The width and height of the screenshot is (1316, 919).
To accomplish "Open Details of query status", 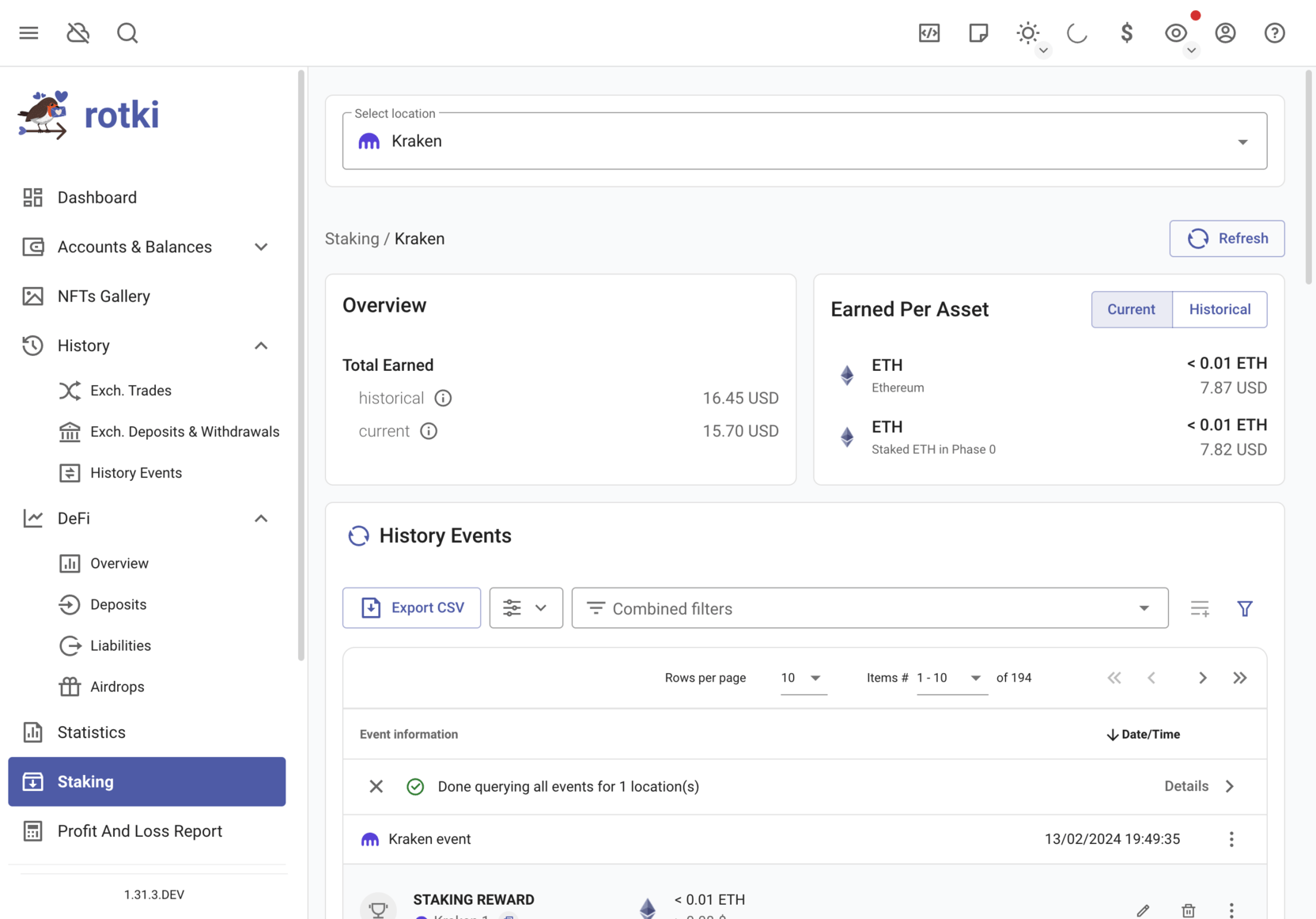I will click(1199, 786).
